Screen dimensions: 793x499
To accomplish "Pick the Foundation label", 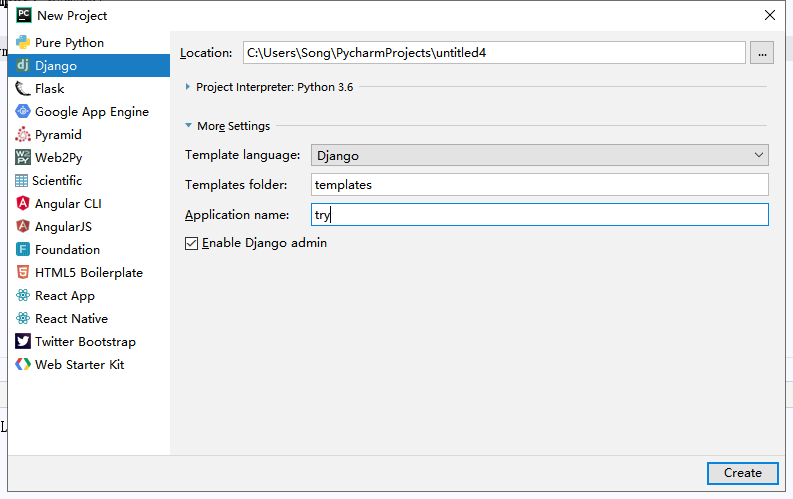I will tap(67, 250).
